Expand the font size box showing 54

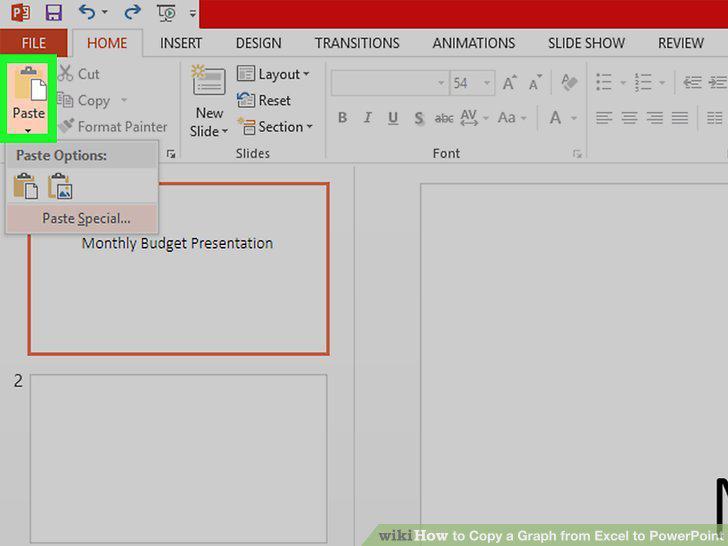[487, 83]
